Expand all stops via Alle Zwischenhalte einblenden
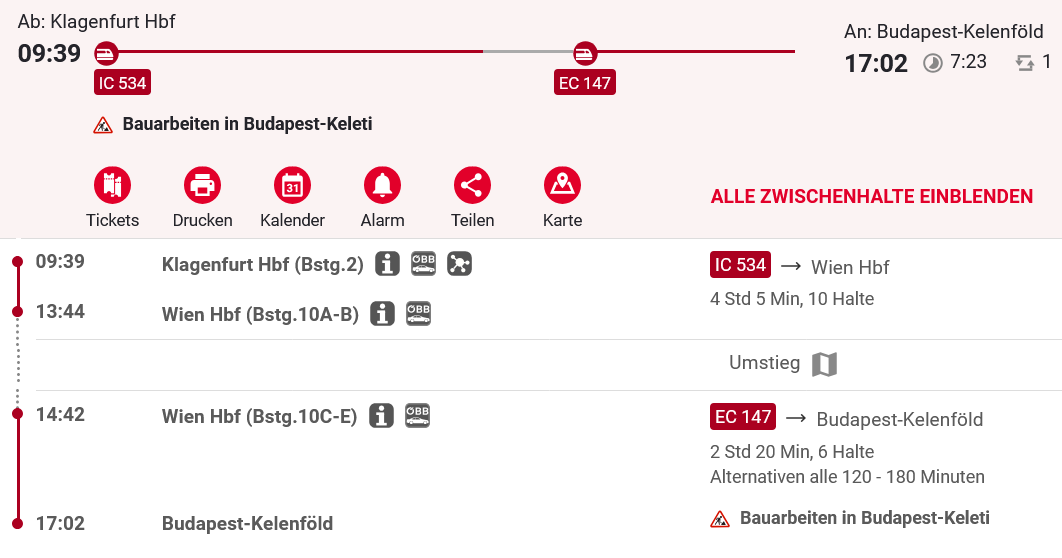 (x=871, y=196)
